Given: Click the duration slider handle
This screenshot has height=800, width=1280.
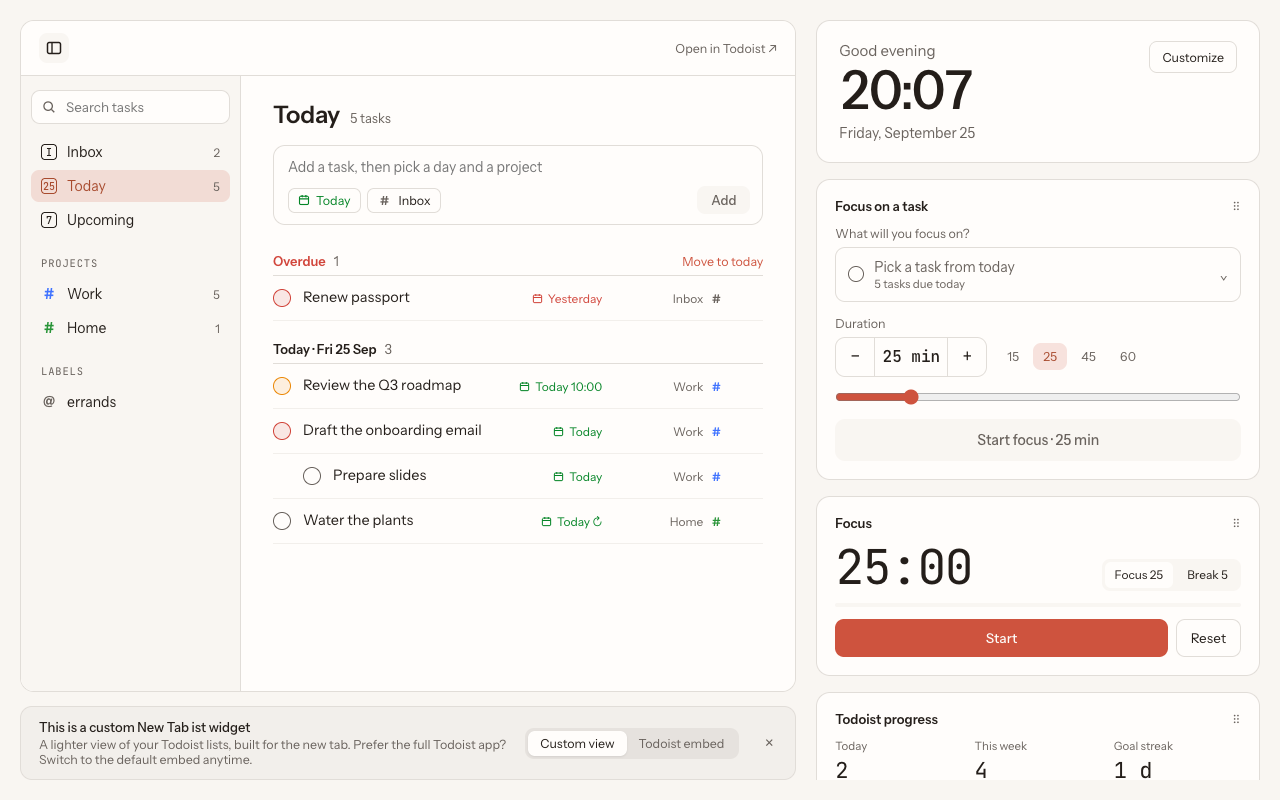Looking at the screenshot, I should [x=911, y=397].
